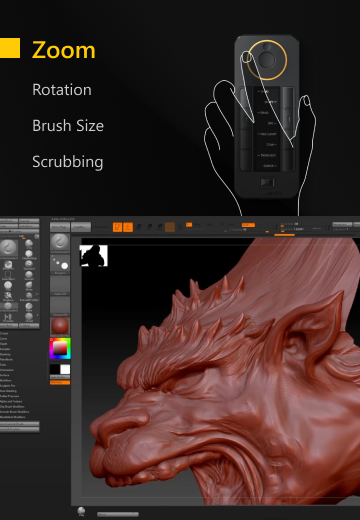Select the Move transform icon in toolbar
The width and height of the screenshot is (360, 520).
coord(139,227)
